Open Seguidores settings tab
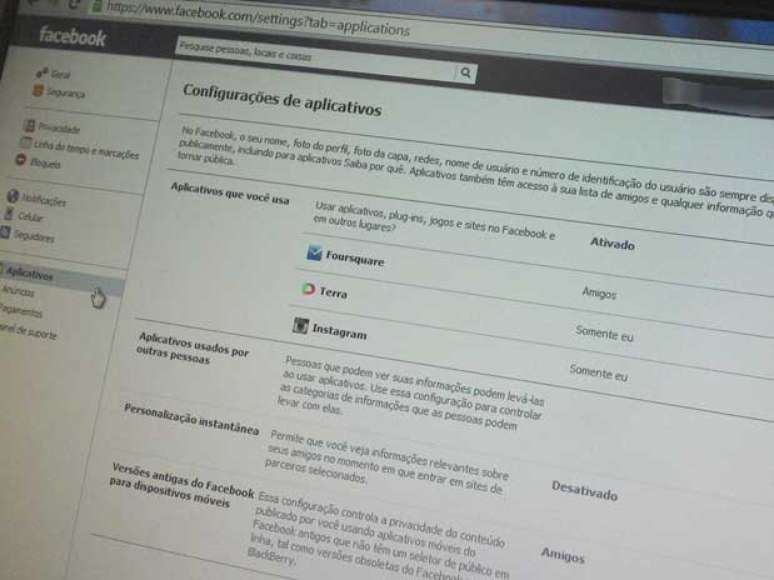Viewport: 774px width, 580px height. [x=34, y=236]
